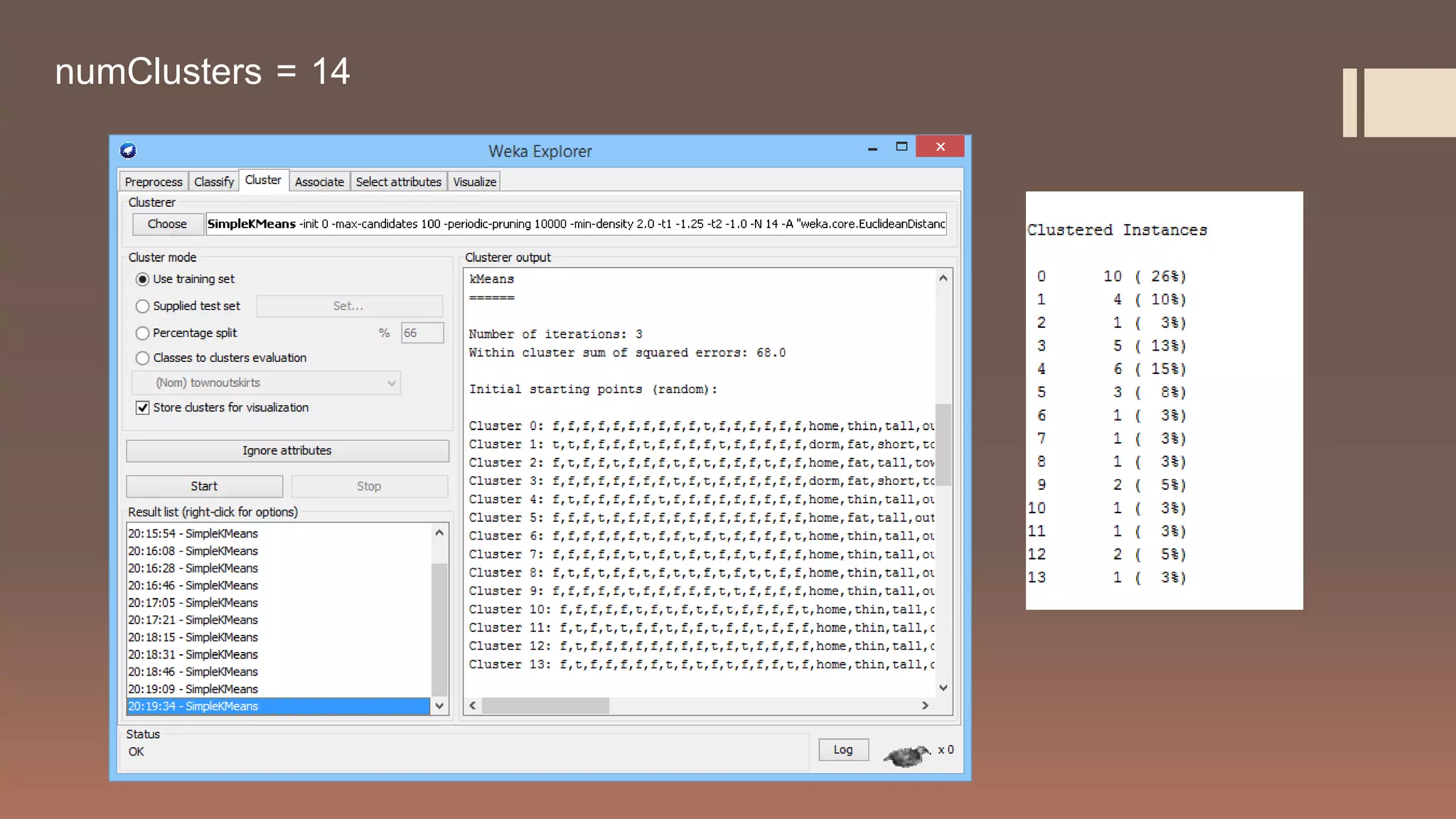Click the Weka bird status icon

tap(906, 755)
